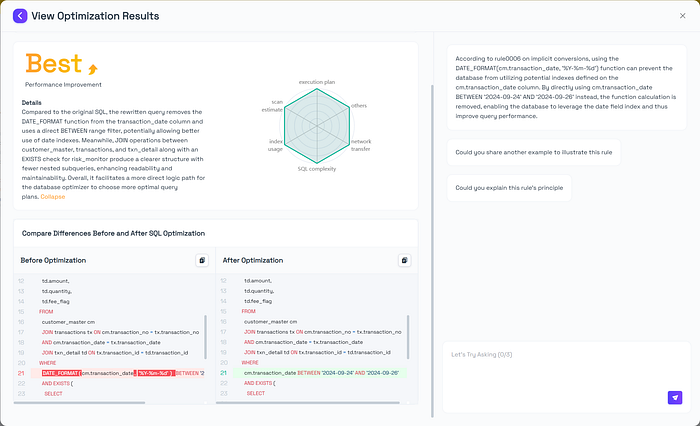This screenshot has height=426, width=700.
Task: Click the Performance Improvement label
Action: pos(63,85)
